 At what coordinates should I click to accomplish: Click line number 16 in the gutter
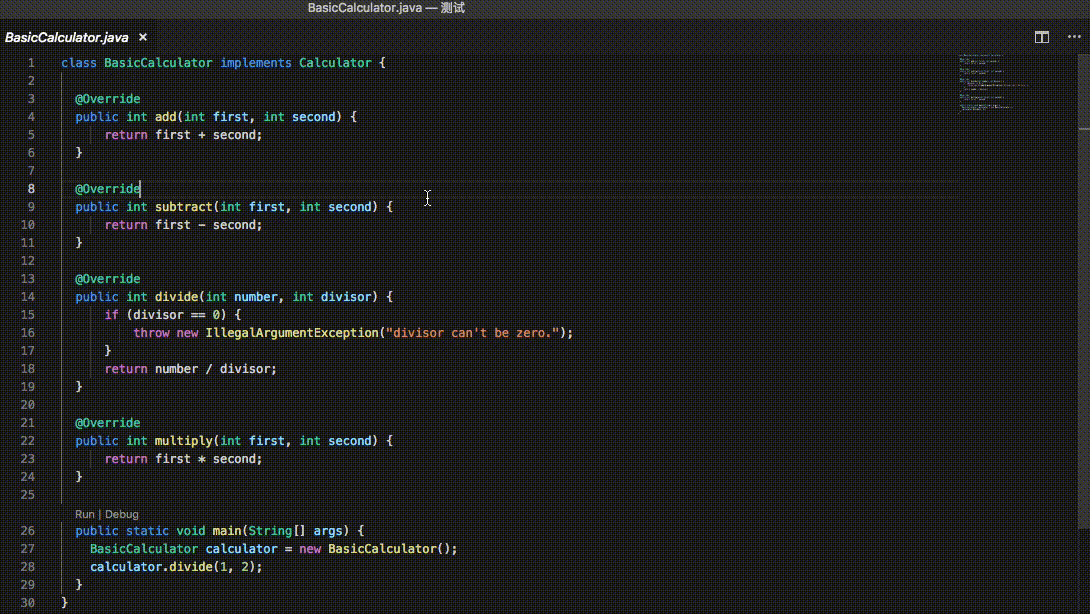pos(27,332)
